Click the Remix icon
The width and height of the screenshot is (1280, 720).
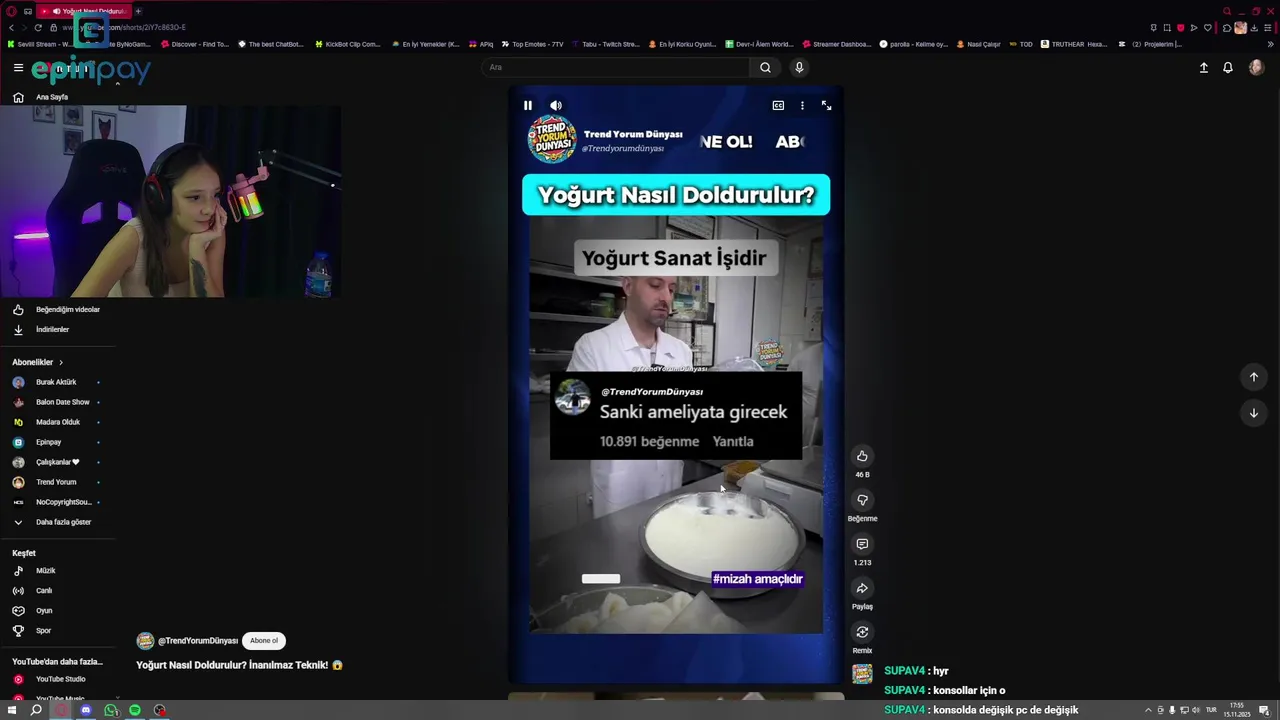coord(862,632)
